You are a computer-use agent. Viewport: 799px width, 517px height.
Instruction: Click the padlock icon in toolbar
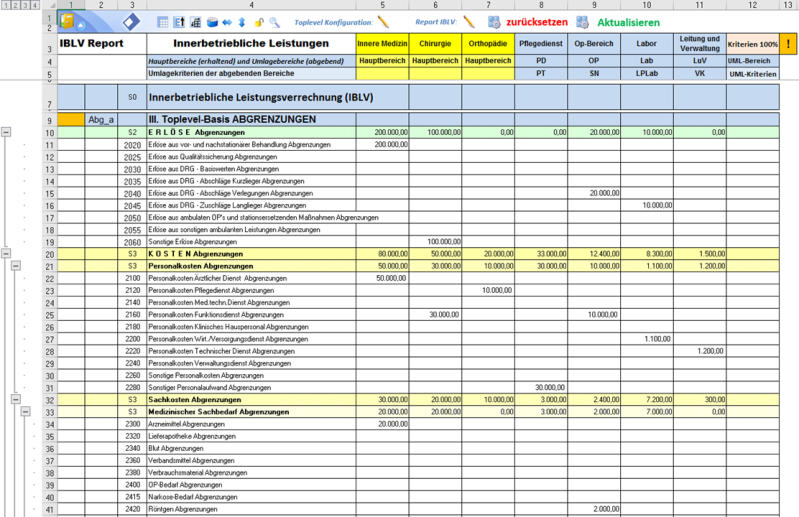260,21
